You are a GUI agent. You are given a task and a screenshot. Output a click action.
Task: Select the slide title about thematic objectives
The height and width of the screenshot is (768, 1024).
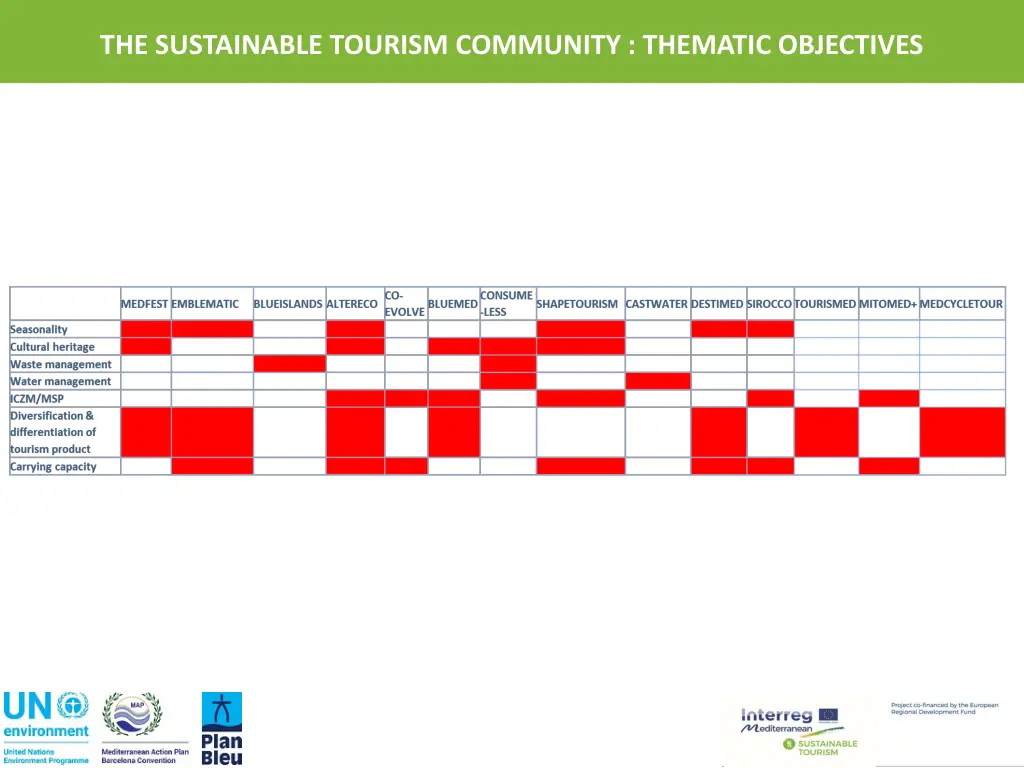coord(511,44)
